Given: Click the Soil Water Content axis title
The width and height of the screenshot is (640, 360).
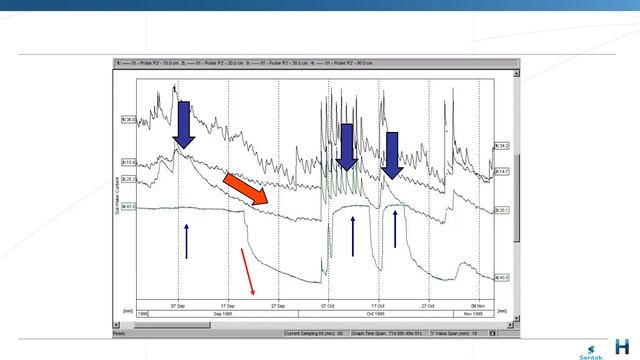Looking at the screenshot, I should pyautogui.click(x=117, y=196).
